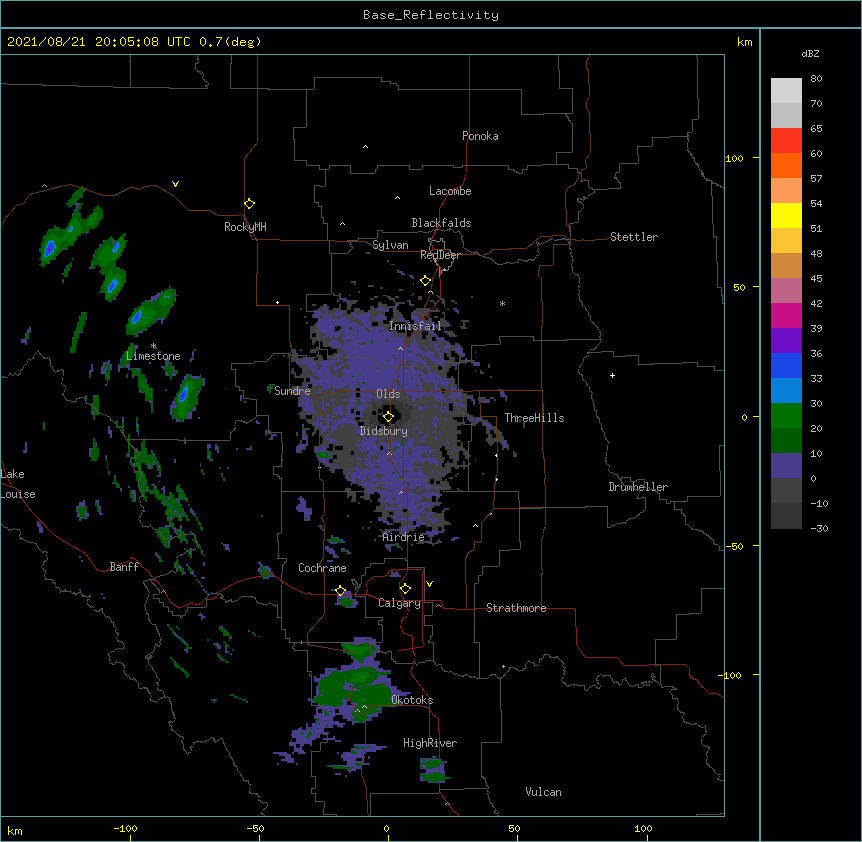Click the yellow v marker northeast of Calgary

[429, 584]
